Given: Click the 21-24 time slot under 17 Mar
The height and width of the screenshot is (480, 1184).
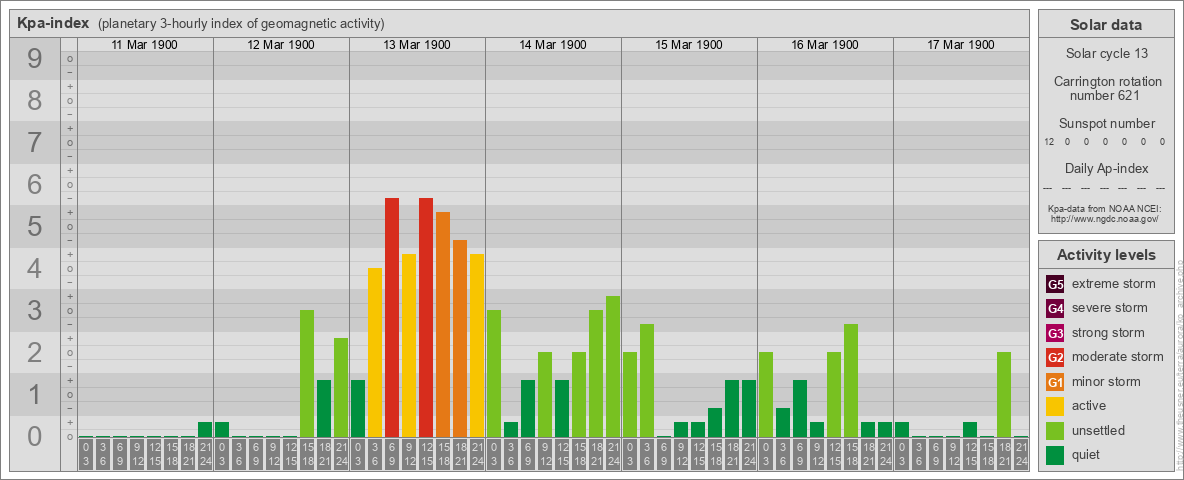Looking at the screenshot, I should (1021, 455).
